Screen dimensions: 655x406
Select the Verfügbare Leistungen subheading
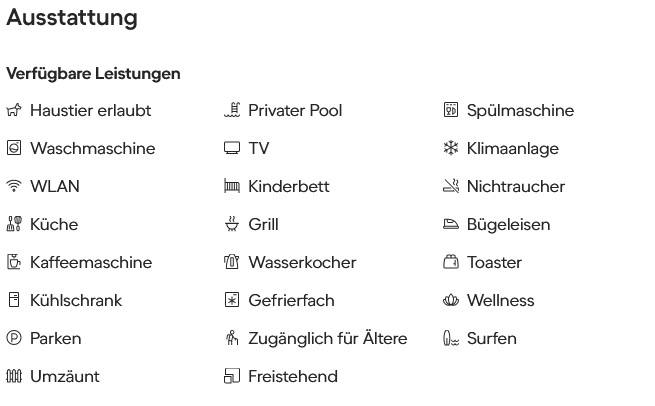tap(93, 74)
